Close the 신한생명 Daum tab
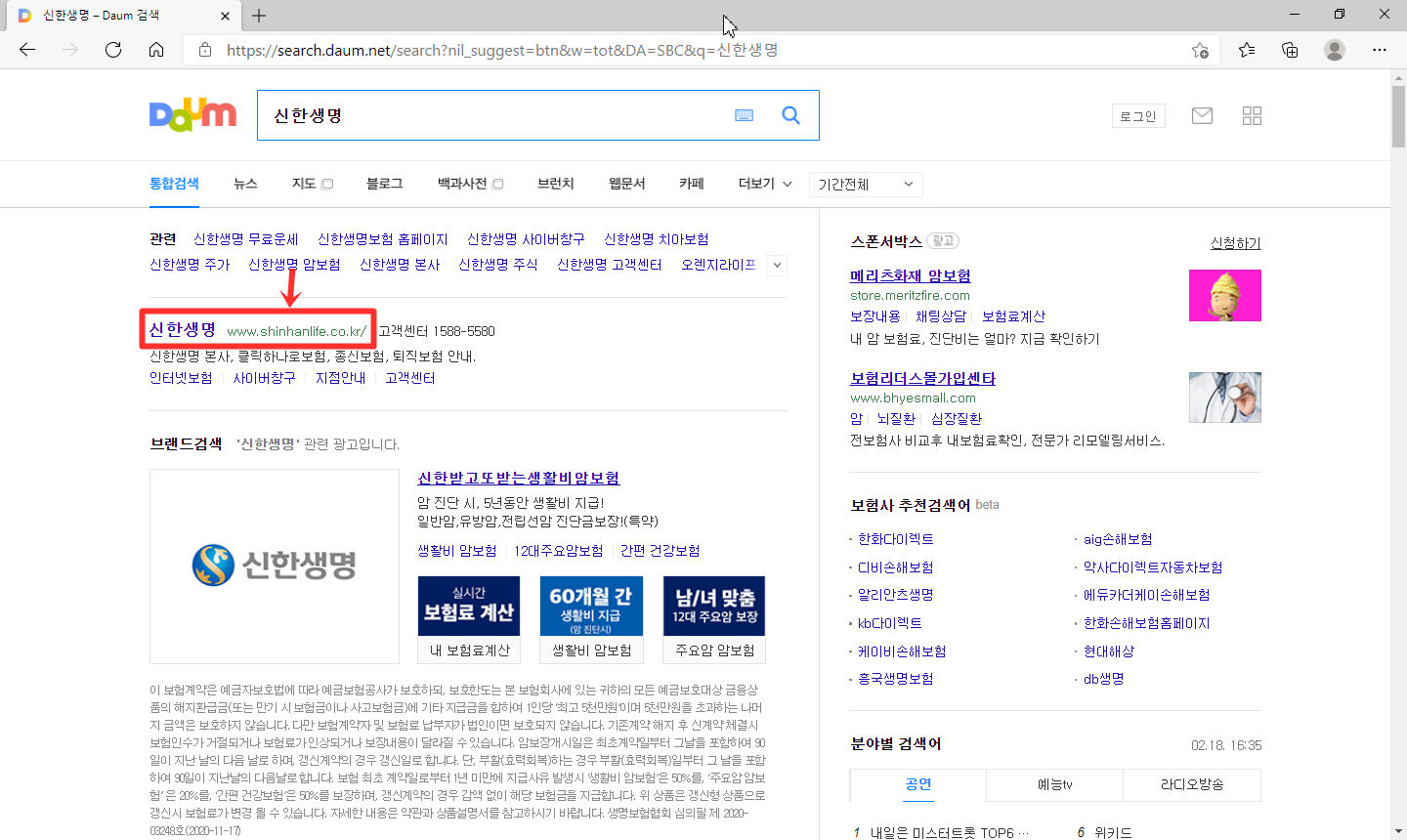 [x=225, y=16]
